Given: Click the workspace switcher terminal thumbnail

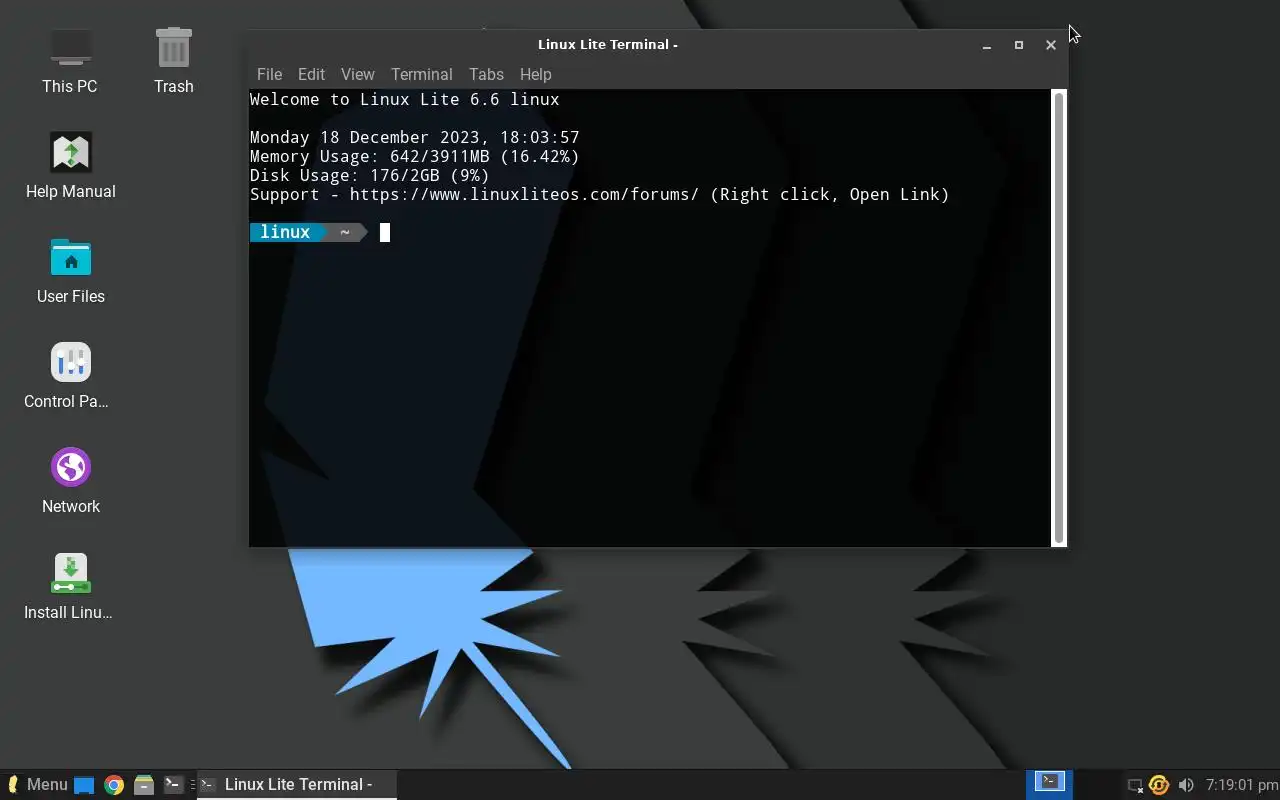Looking at the screenshot, I should pyautogui.click(x=1049, y=783).
